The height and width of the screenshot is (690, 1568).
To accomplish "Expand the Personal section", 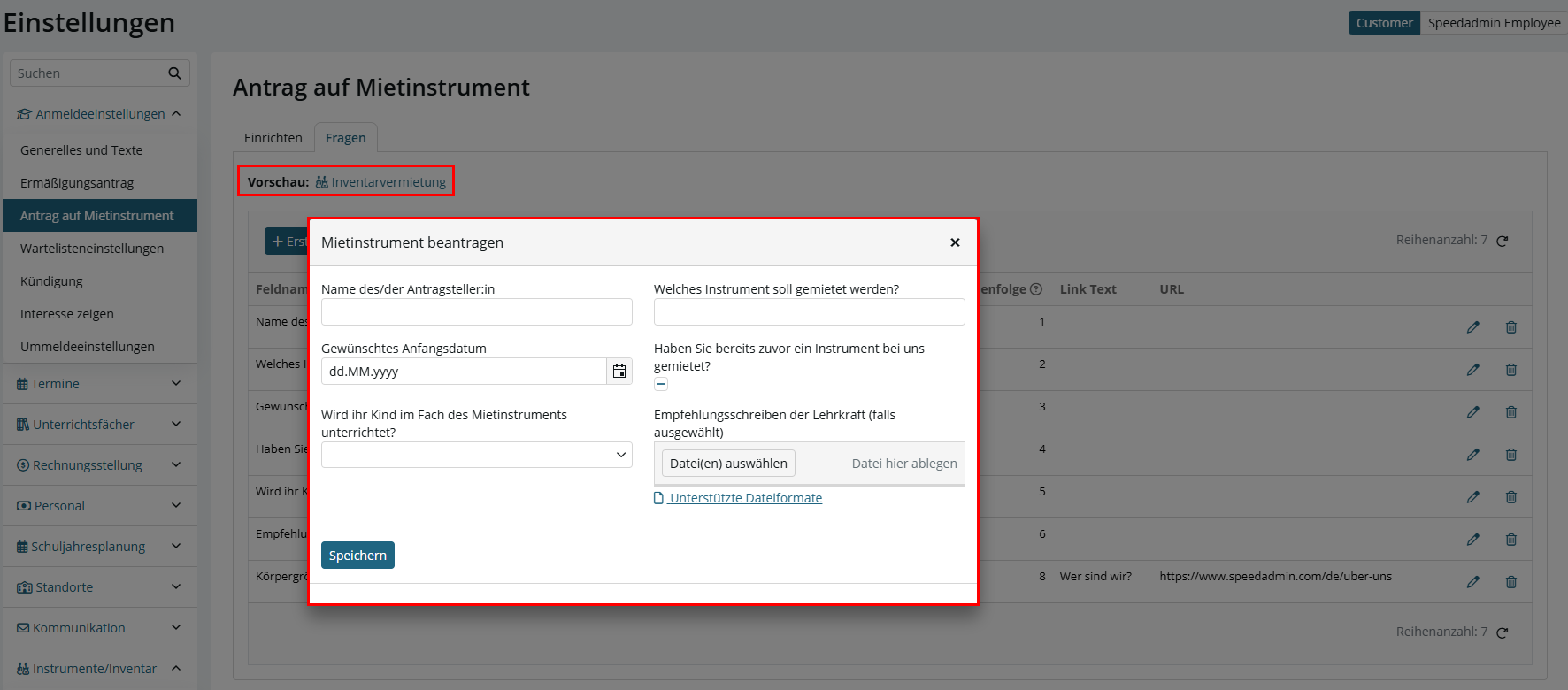I will pos(100,506).
